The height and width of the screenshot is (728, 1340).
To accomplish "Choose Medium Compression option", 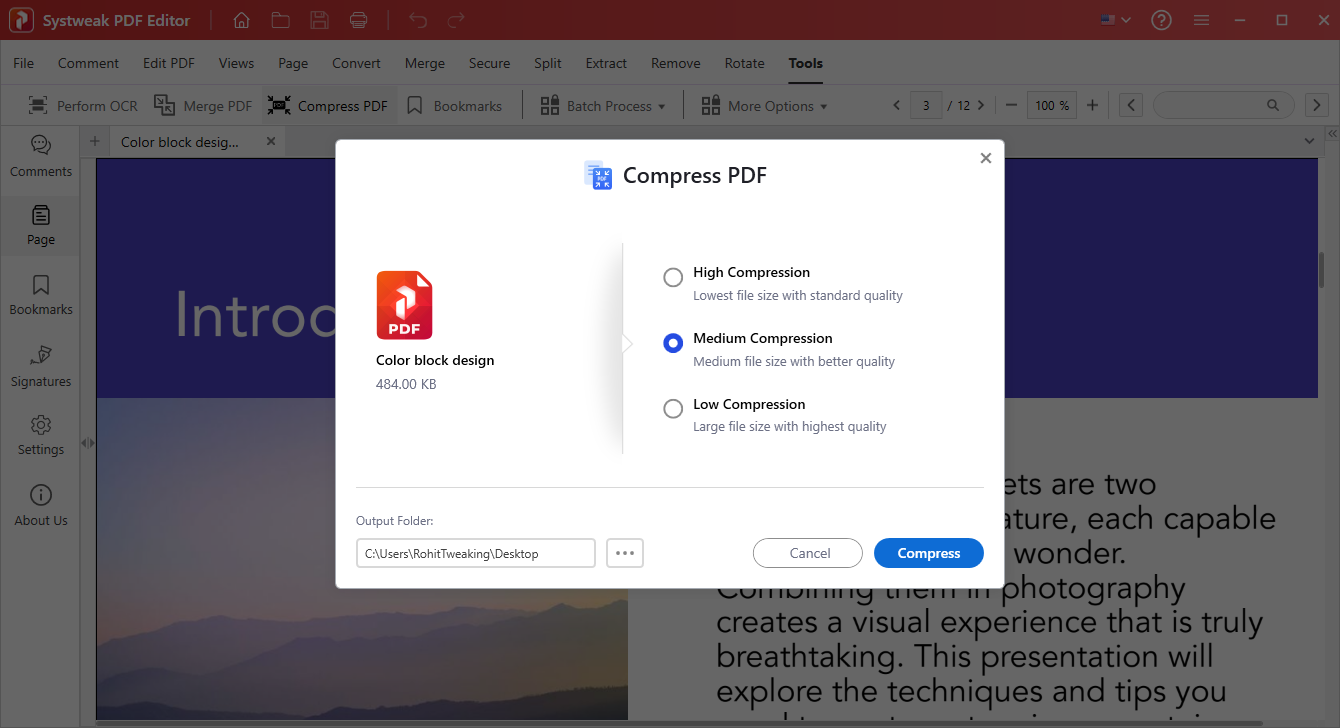I will tap(672, 343).
